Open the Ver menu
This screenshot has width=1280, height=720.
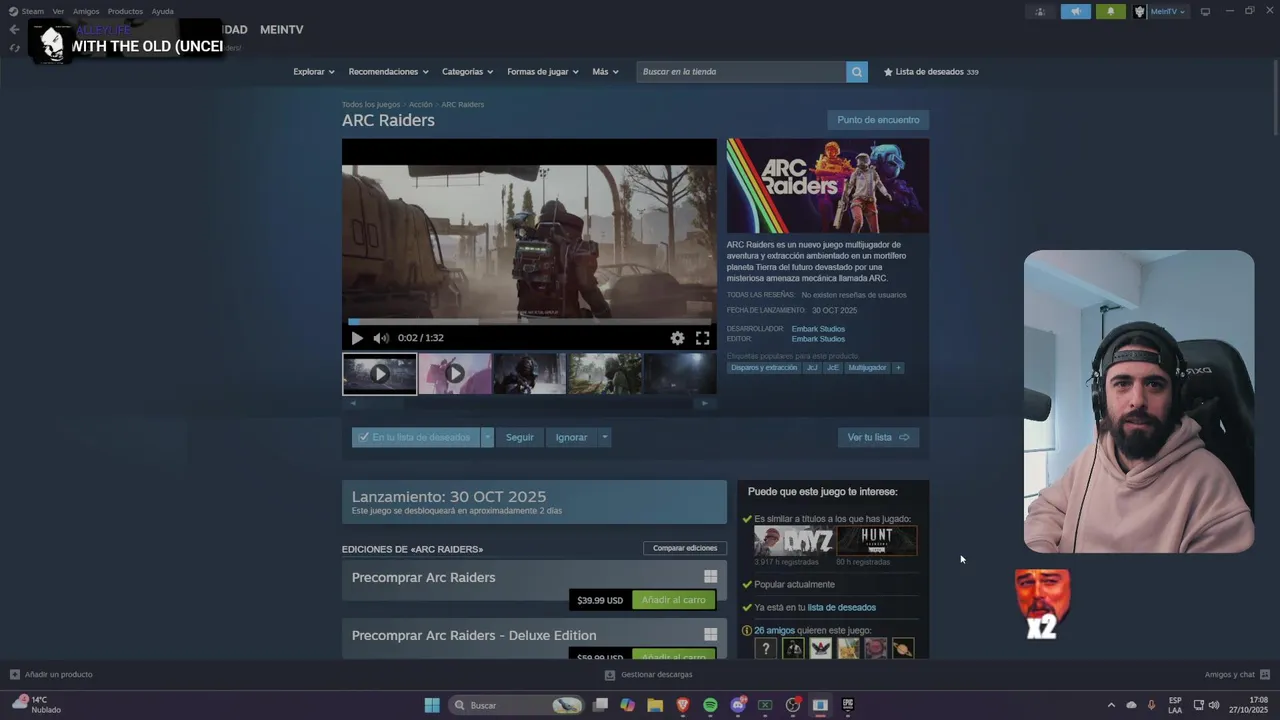click(x=58, y=11)
